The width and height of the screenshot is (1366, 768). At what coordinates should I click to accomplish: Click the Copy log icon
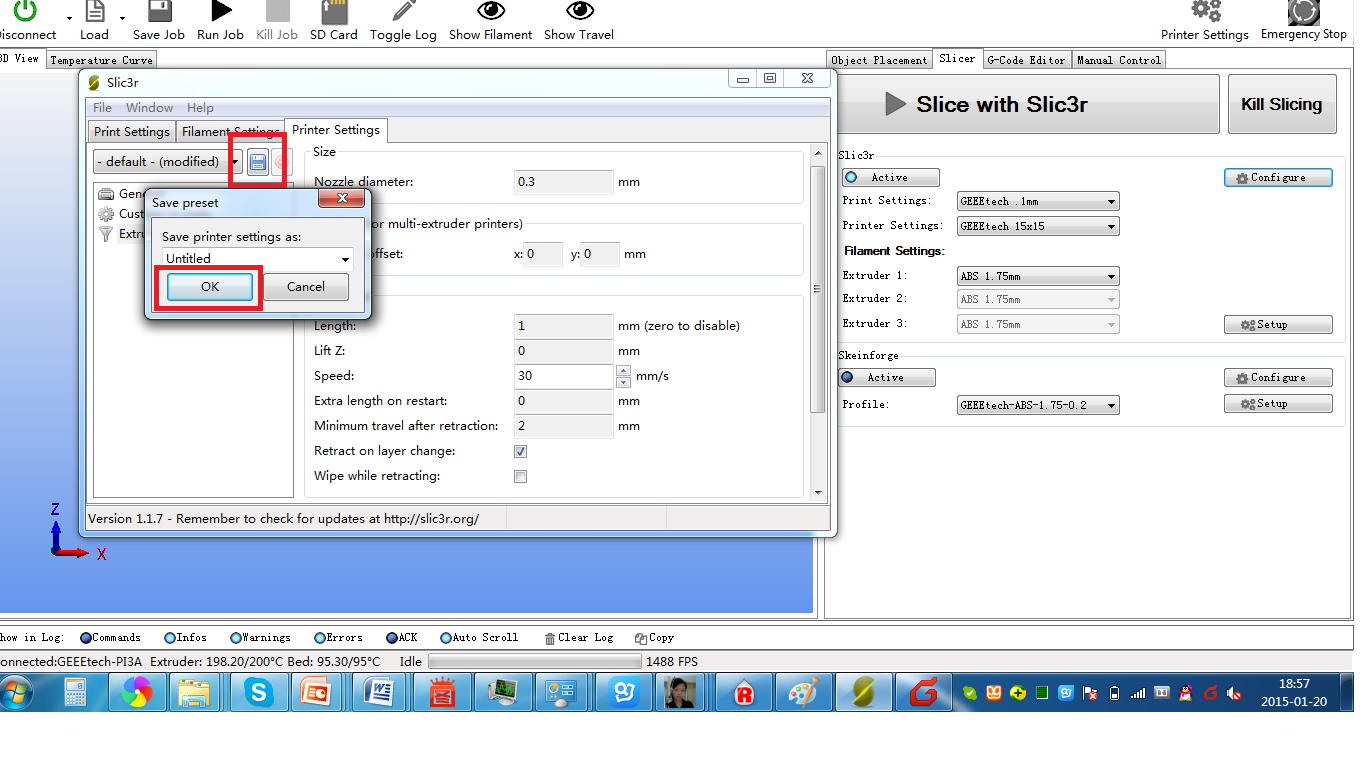640,638
